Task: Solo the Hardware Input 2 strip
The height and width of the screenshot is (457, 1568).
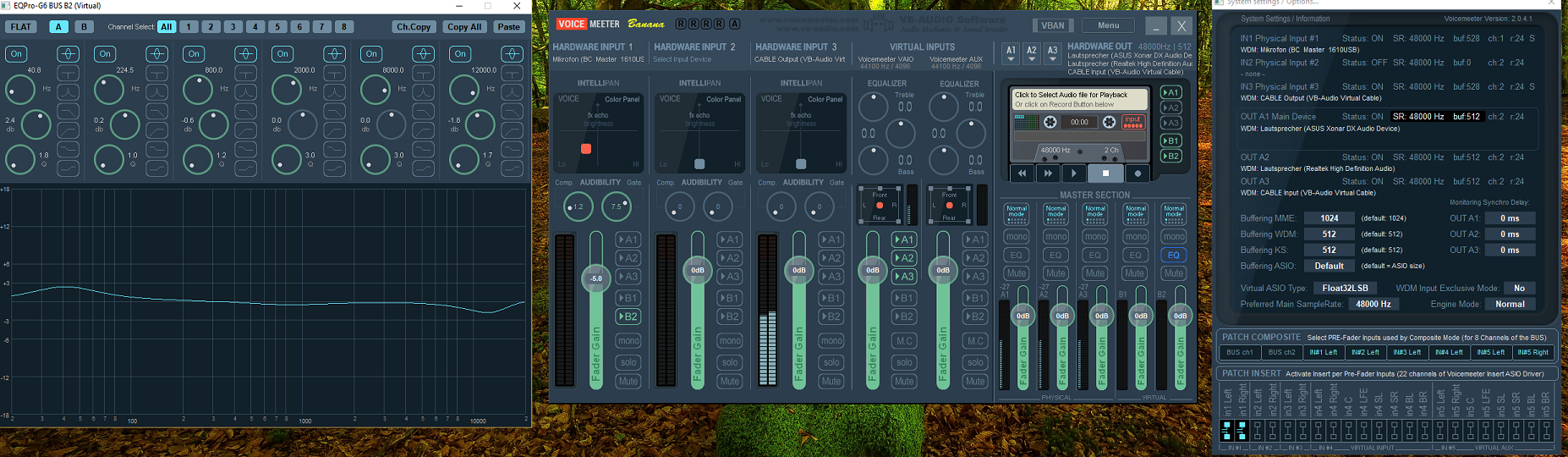Action: (730, 362)
